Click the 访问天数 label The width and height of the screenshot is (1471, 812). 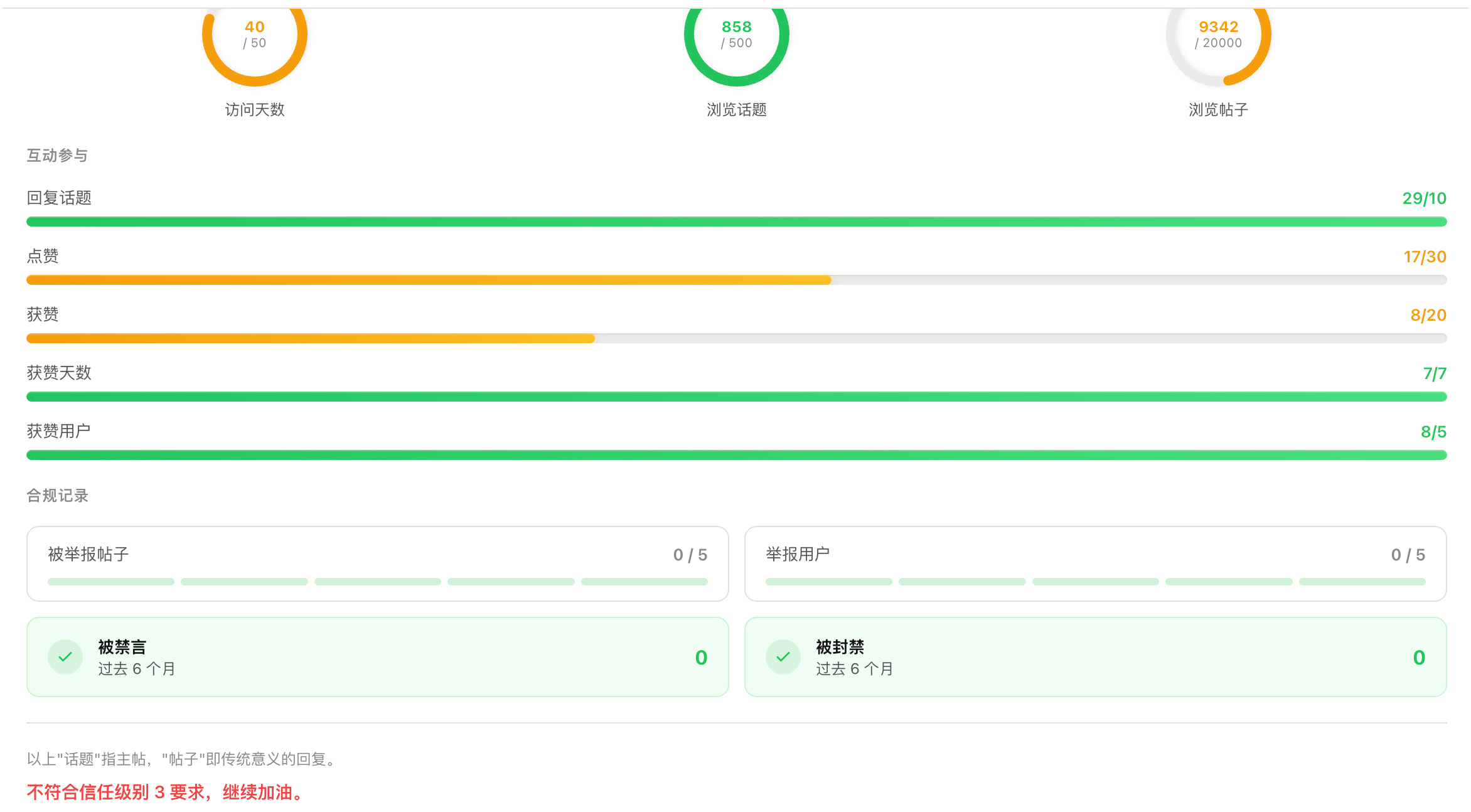pos(255,110)
